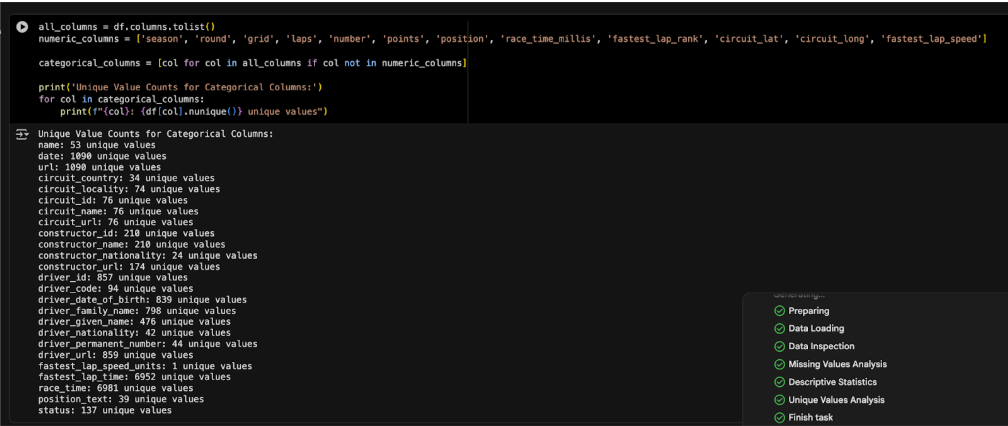Screen dimensions: 1008x426
Task: Select output line 'circuit_url: 76 unique values'
Action: point(116,222)
